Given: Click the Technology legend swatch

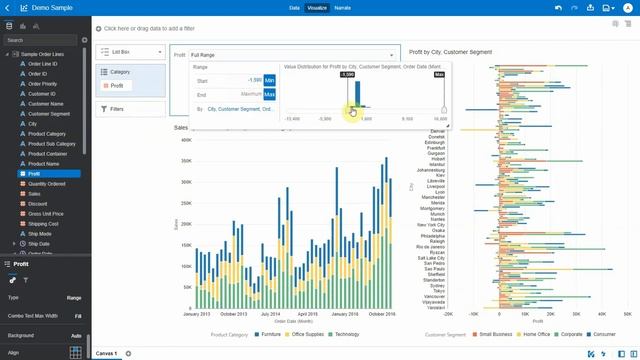Looking at the screenshot, I should click(x=330, y=334).
